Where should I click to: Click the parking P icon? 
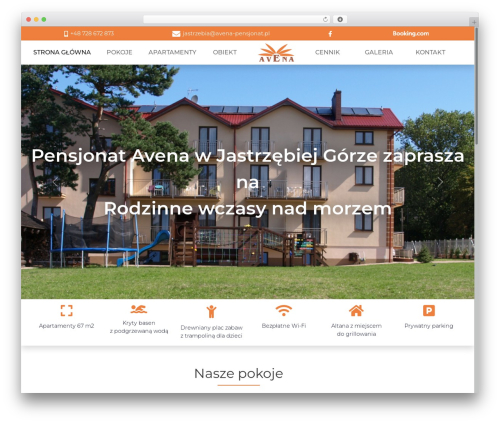click(x=429, y=310)
